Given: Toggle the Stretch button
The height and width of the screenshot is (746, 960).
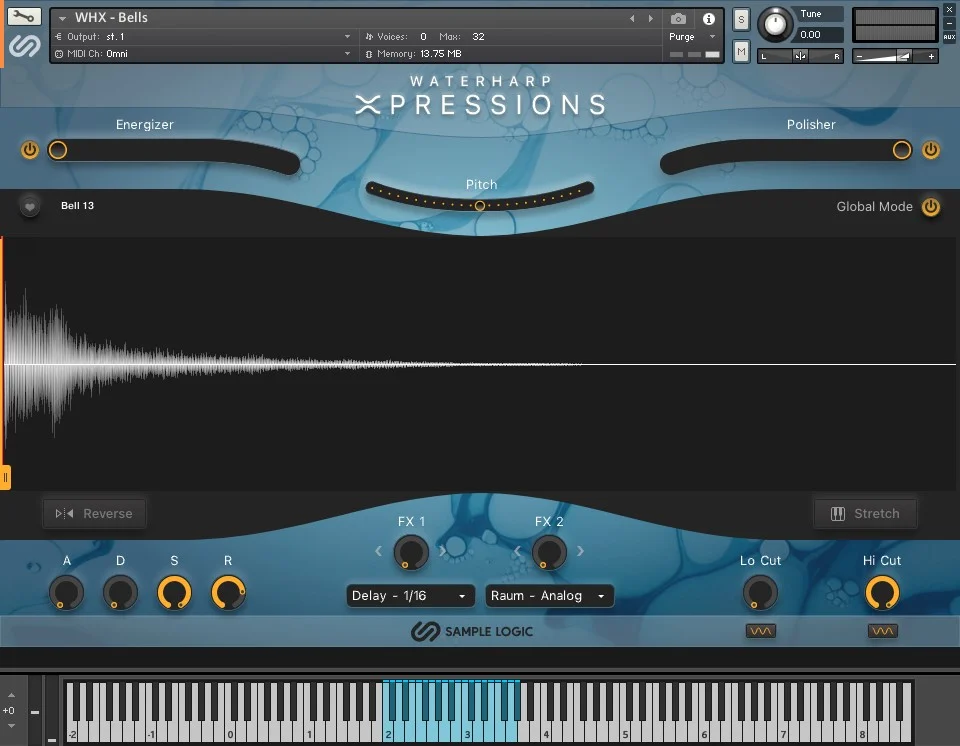Looking at the screenshot, I should point(865,513).
